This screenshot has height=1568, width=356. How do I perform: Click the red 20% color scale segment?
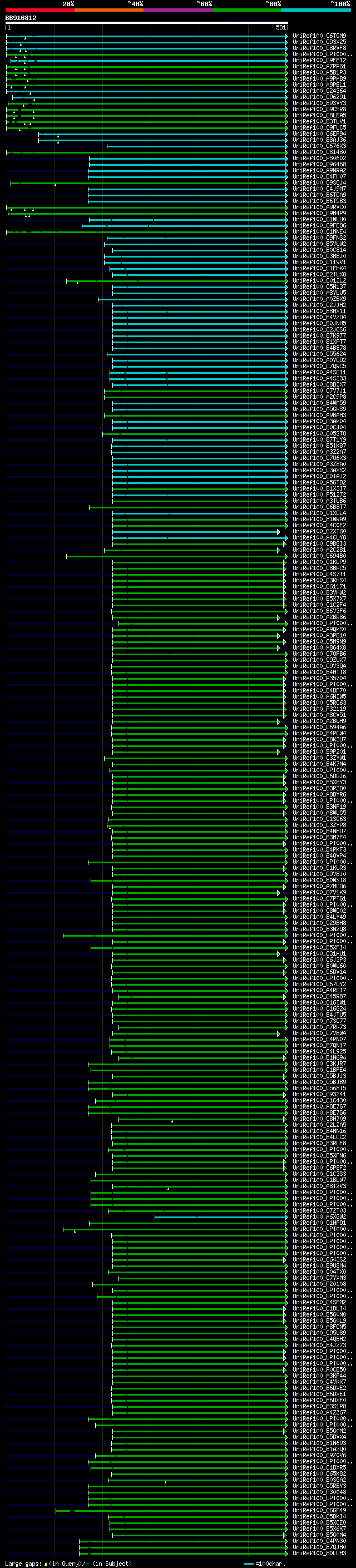[x=39, y=10]
